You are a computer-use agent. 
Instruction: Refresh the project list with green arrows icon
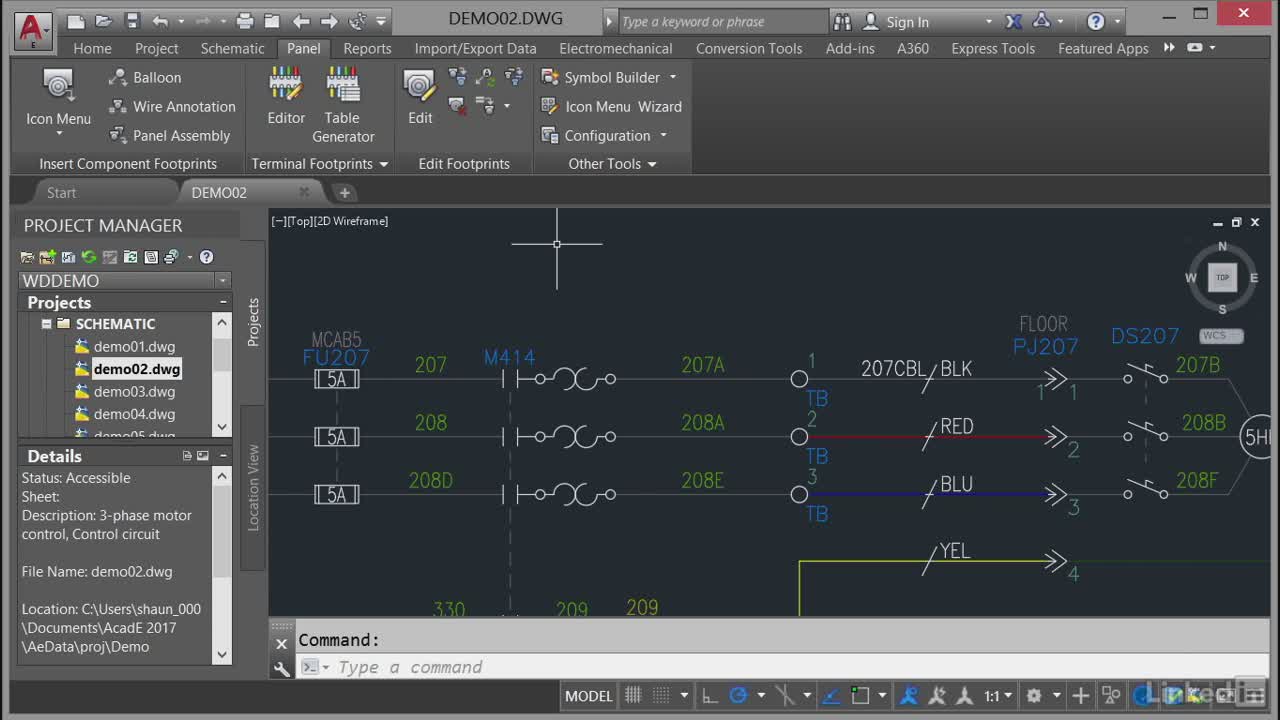pyautogui.click(x=89, y=257)
